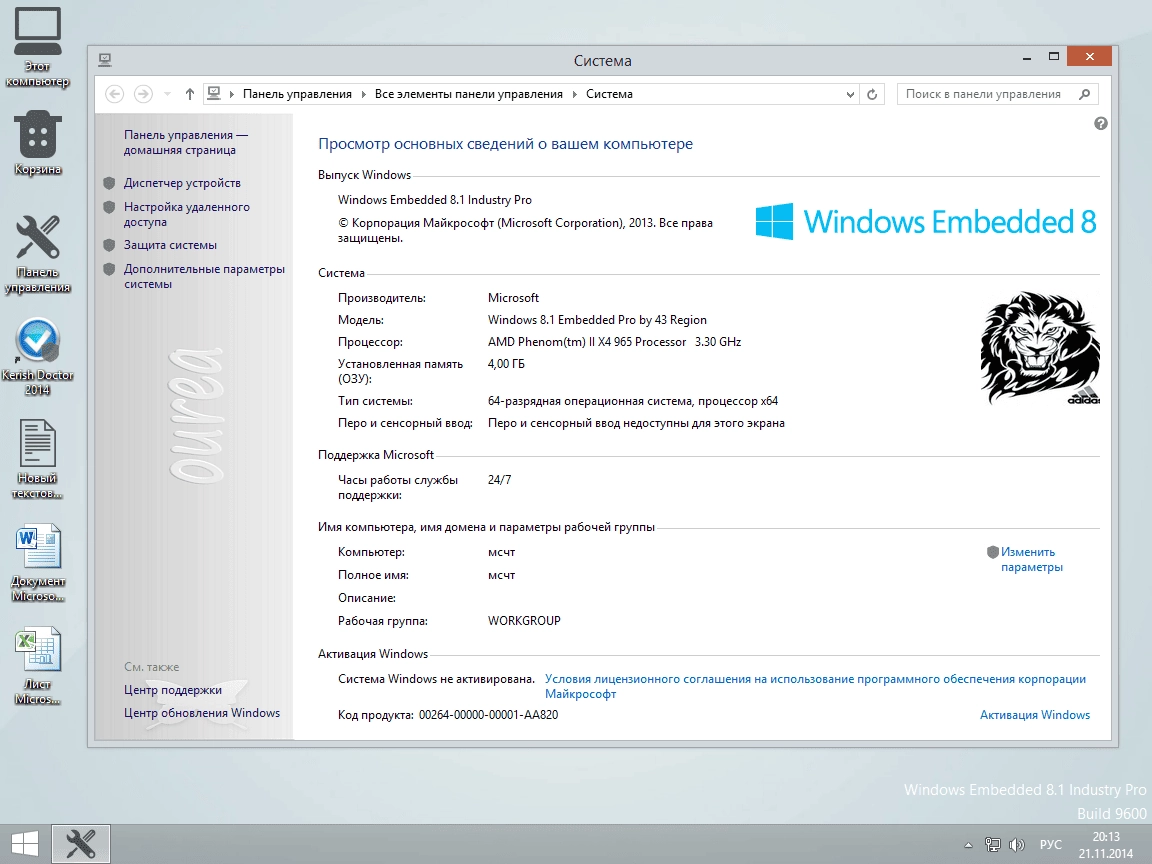This screenshot has height=864, width=1152.
Task: Open the volume speaker tray icon
Action: pyautogui.click(x=1017, y=845)
